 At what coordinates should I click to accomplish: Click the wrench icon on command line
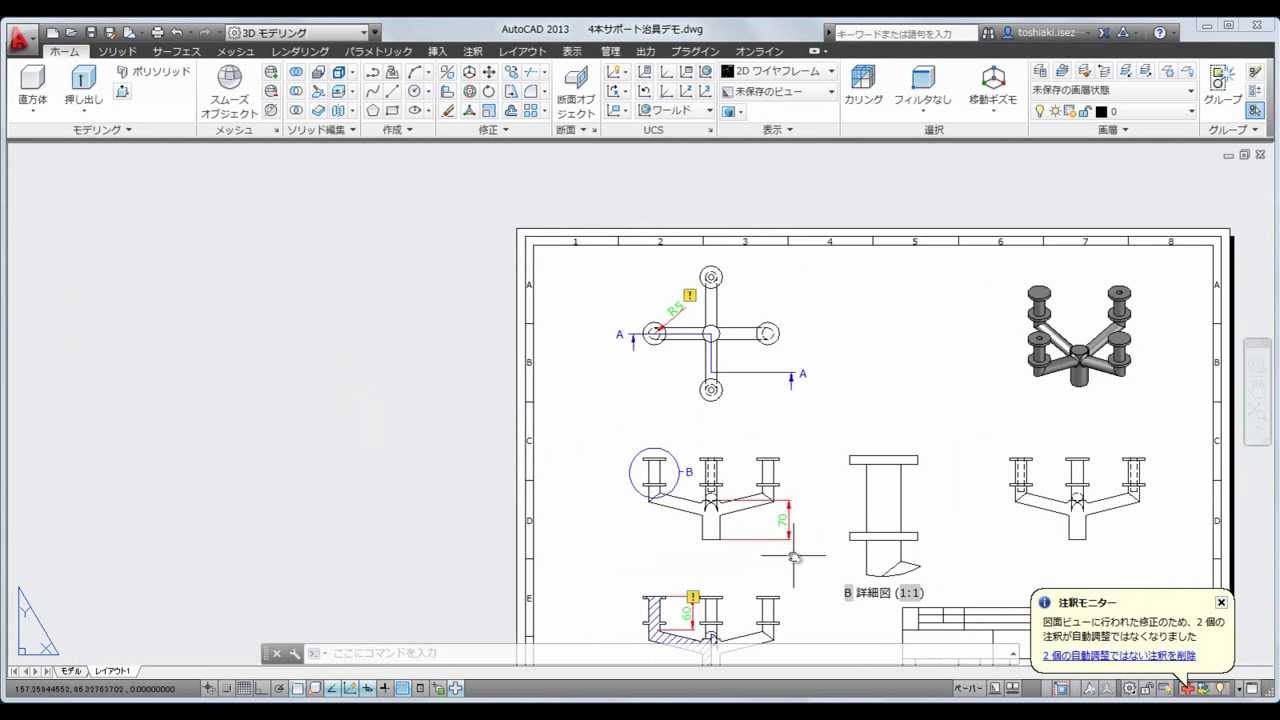pos(295,653)
